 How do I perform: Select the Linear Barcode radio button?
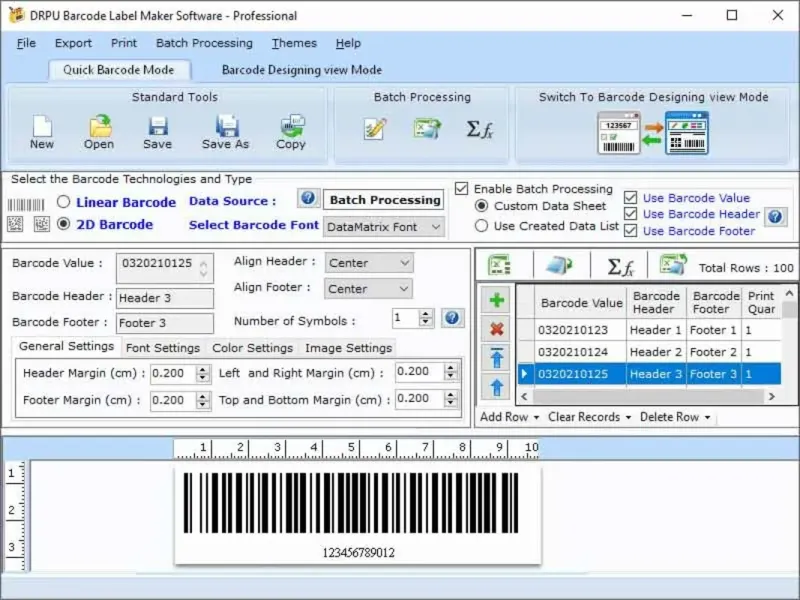(x=63, y=202)
